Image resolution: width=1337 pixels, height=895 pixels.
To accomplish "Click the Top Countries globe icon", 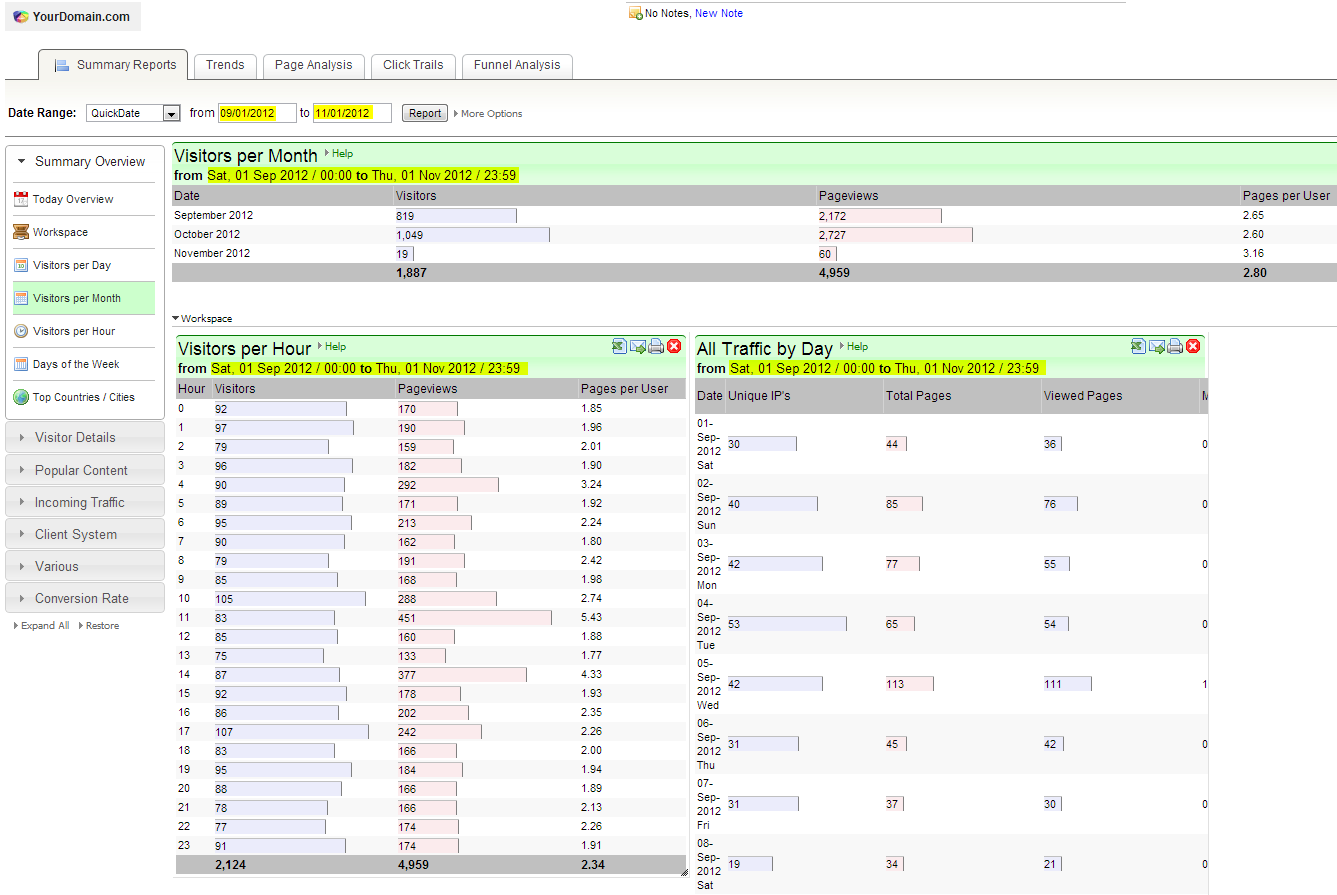I will [x=21, y=397].
